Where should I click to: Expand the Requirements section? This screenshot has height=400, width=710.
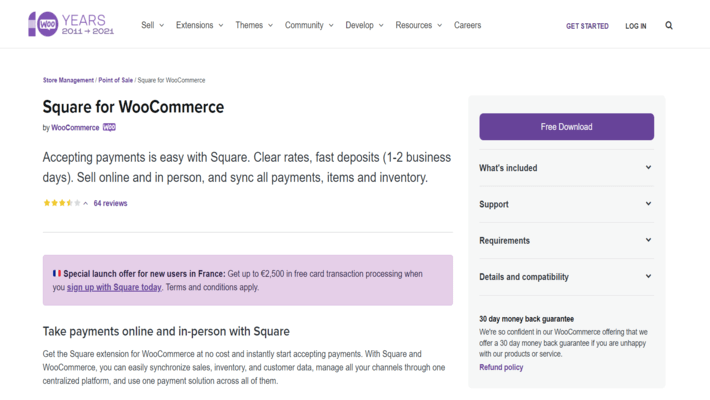tap(566, 241)
